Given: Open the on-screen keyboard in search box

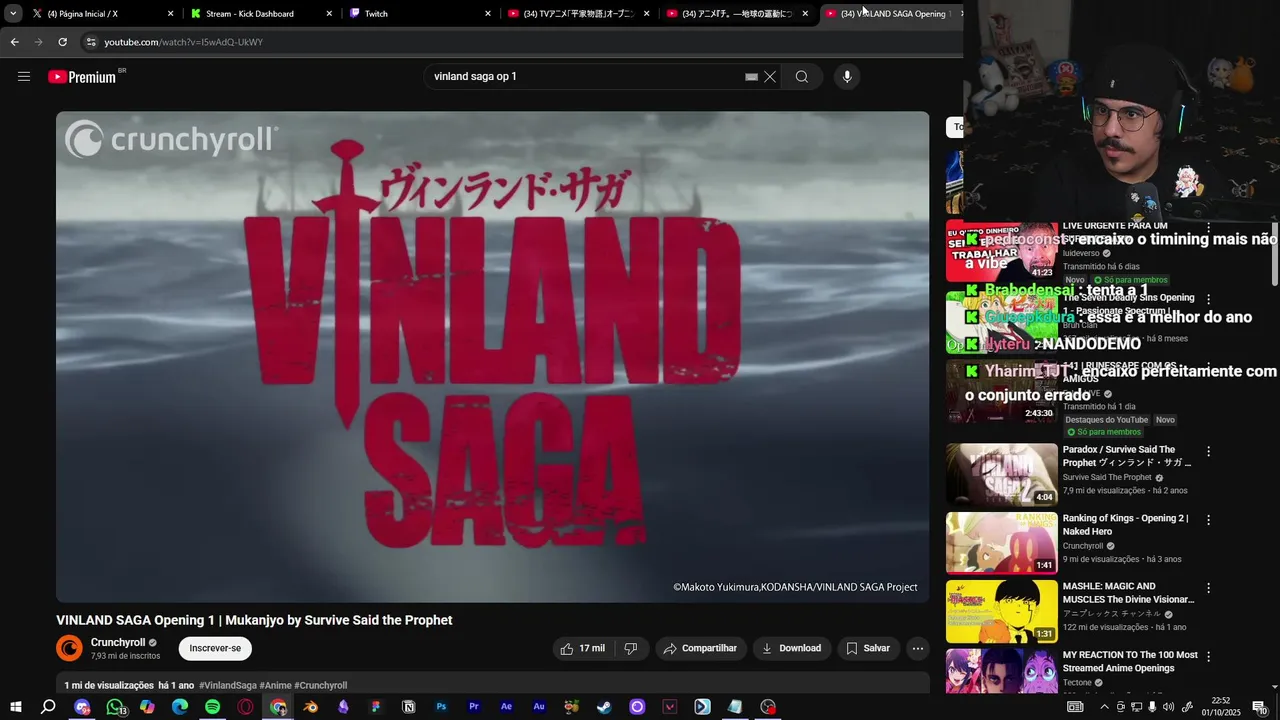Looking at the screenshot, I should coord(751,77).
